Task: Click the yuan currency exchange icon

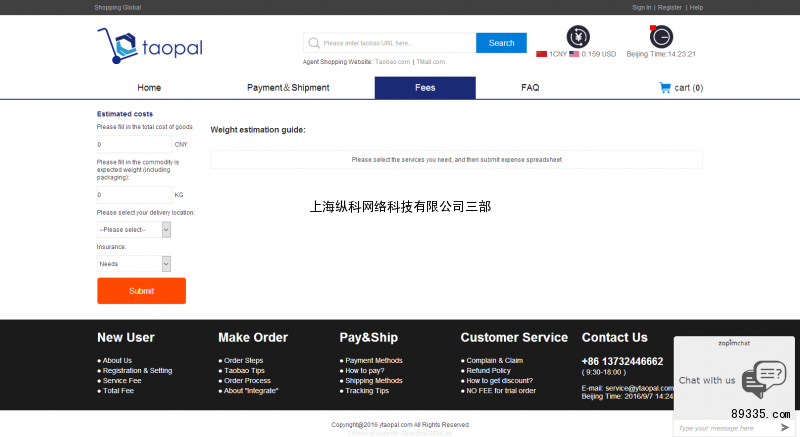Action: 578,37
